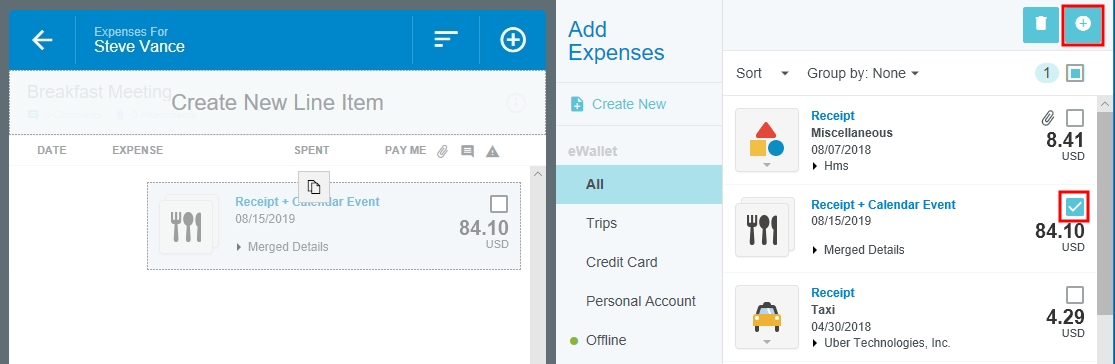Screen dimensions: 1115x364
Task: Click Create New in Add Expenses
Action: coord(618,105)
